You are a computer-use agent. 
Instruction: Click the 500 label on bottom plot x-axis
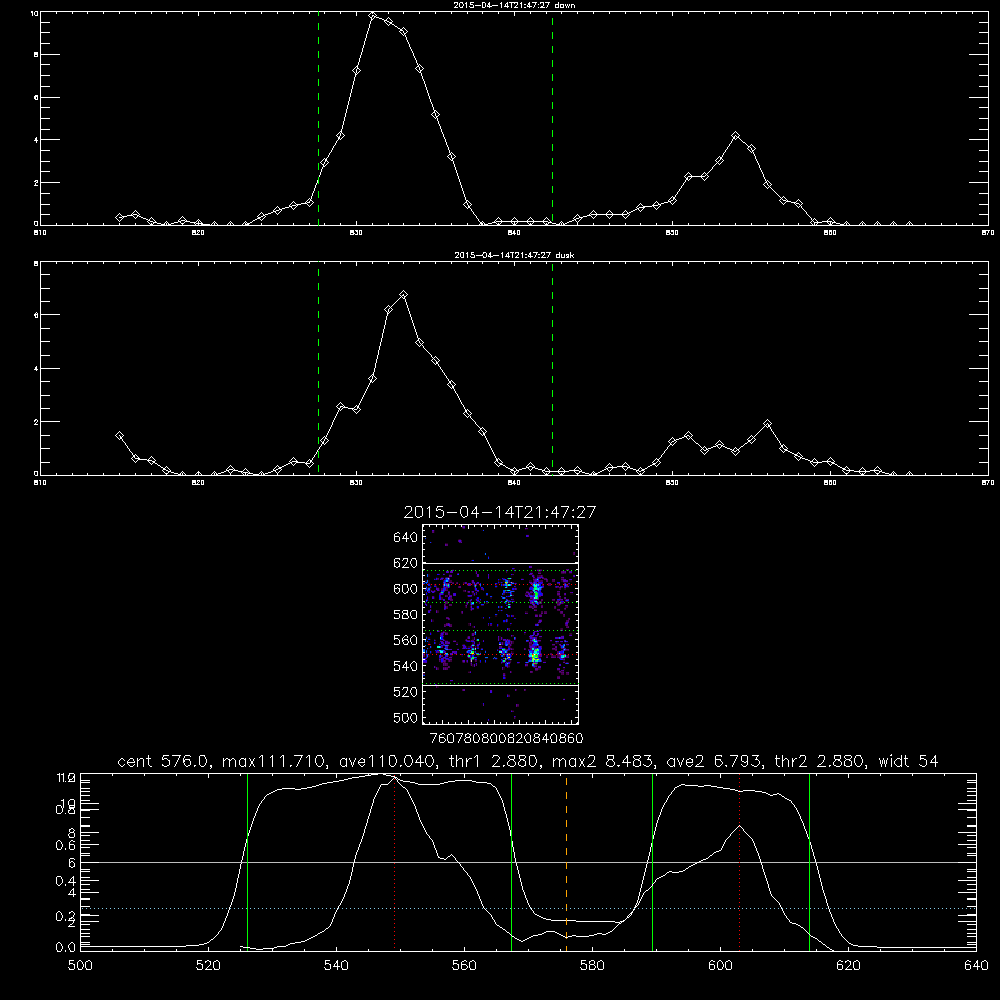tap(80, 966)
